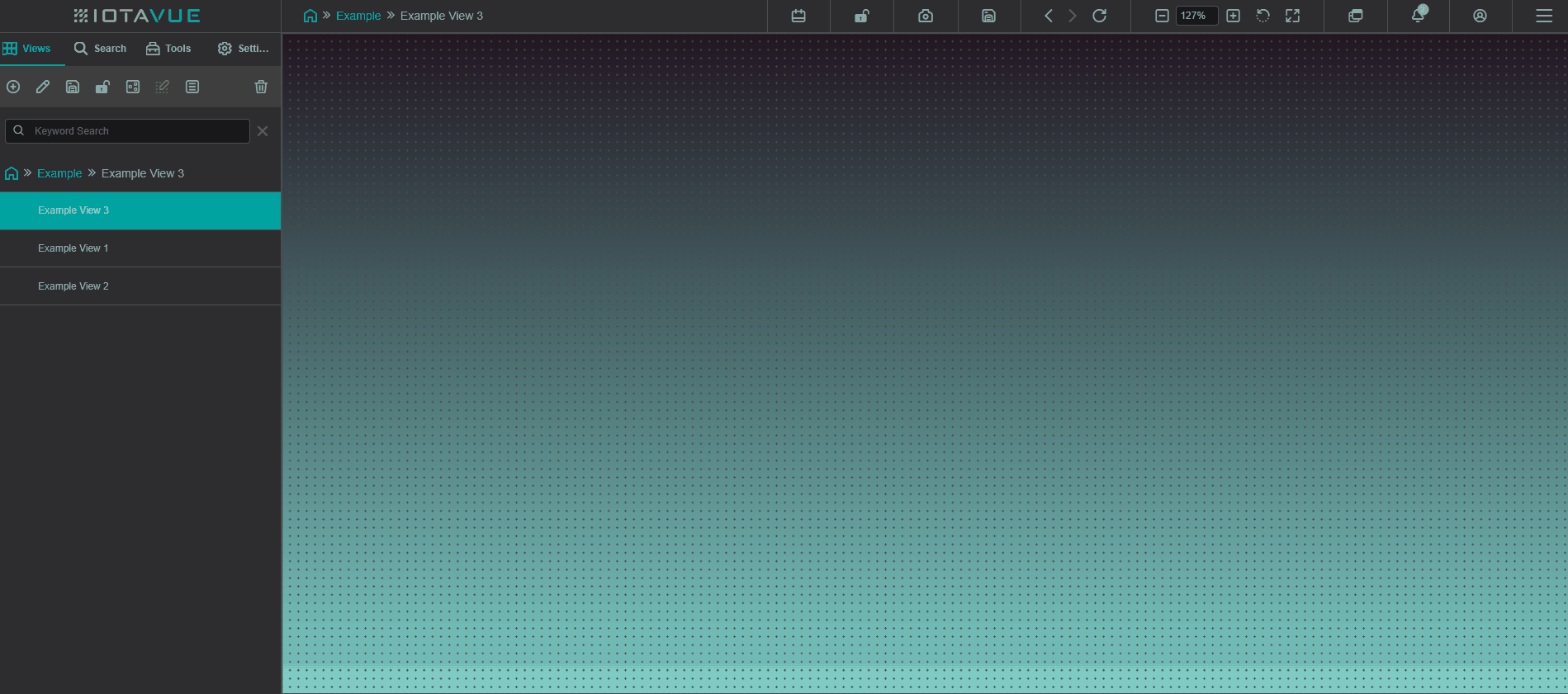The height and width of the screenshot is (694, 1568).
Task: Reset zoom with the dotted circular arrow
Action: point(1262,16)
